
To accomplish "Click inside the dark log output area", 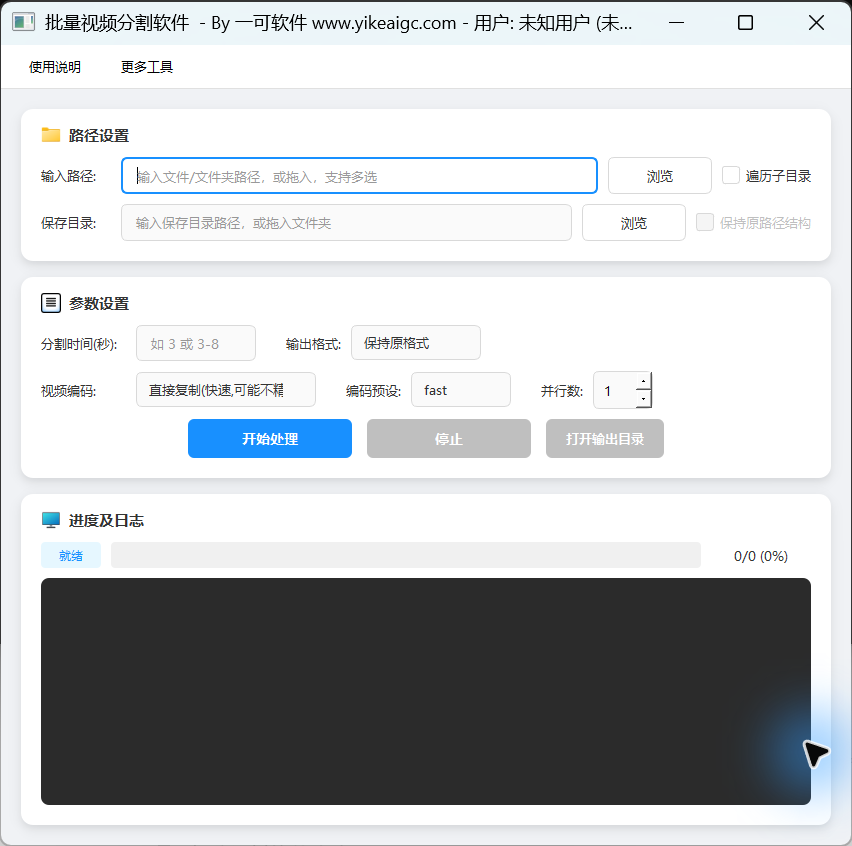I will coord(426,691).
